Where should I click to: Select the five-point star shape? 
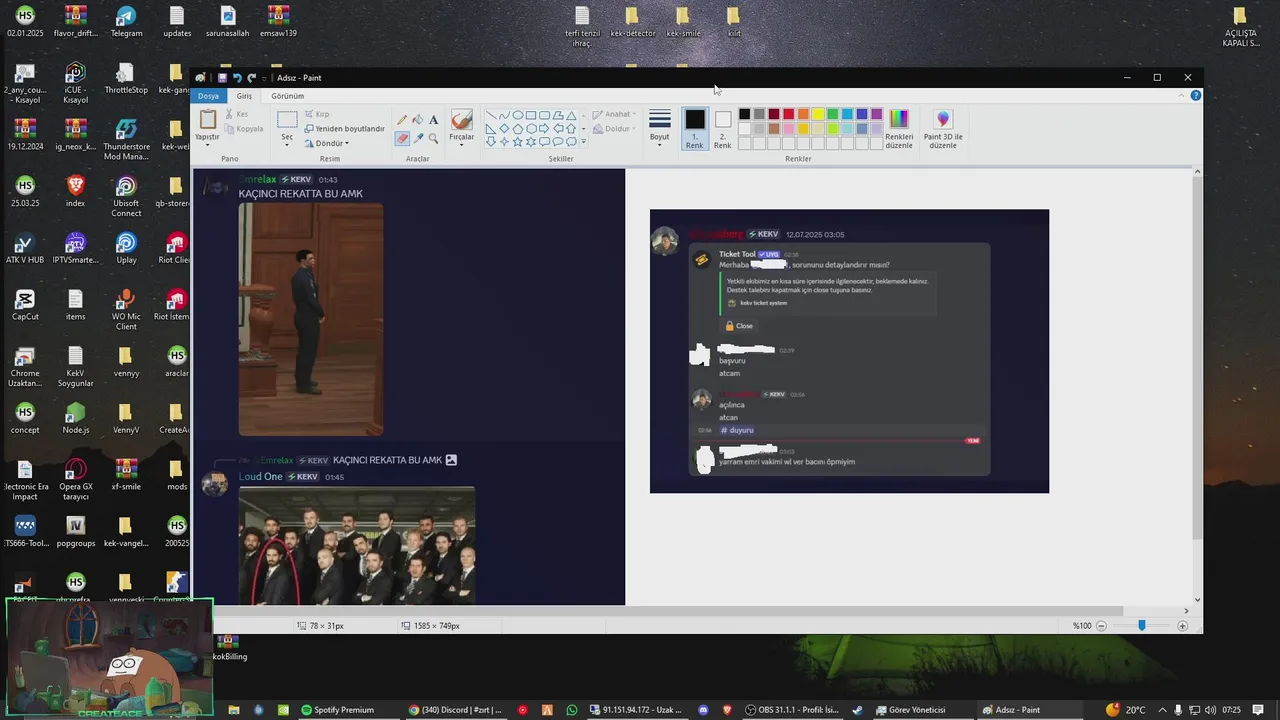[518, 141]
